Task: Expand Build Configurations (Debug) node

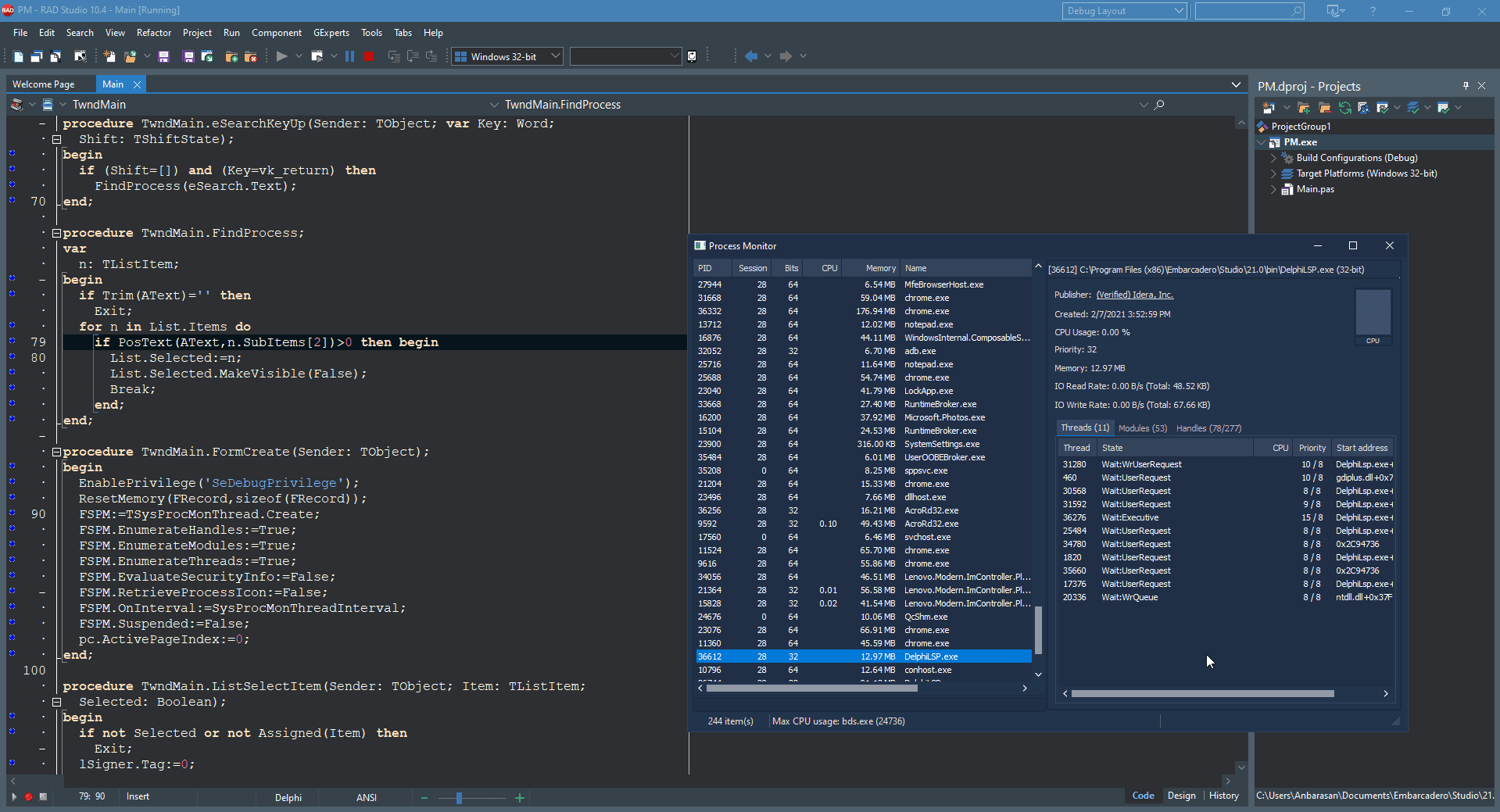Action: click(1273, 158)
